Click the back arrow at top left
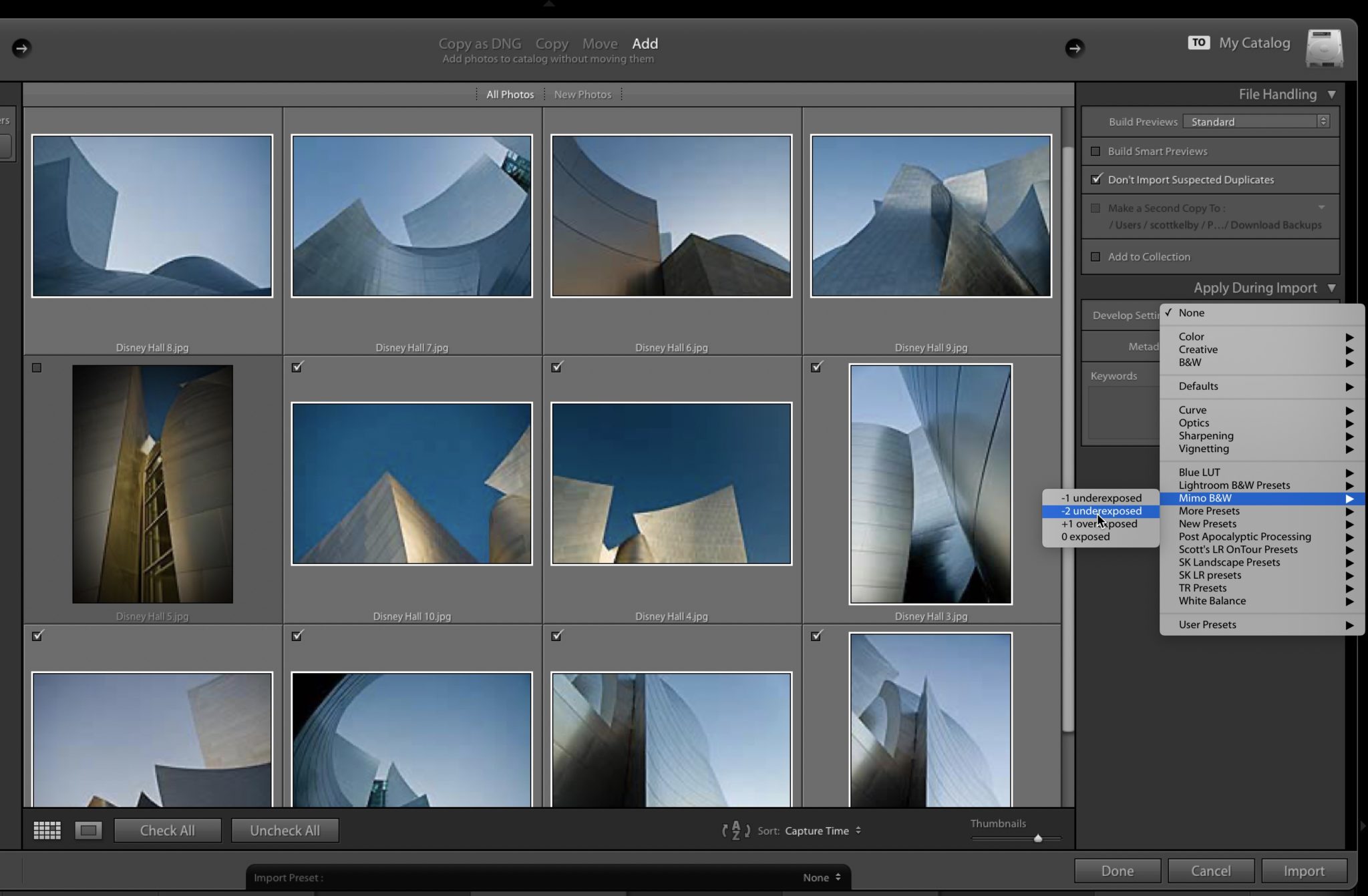This screenshot has height=896, width=1368. 22,48
